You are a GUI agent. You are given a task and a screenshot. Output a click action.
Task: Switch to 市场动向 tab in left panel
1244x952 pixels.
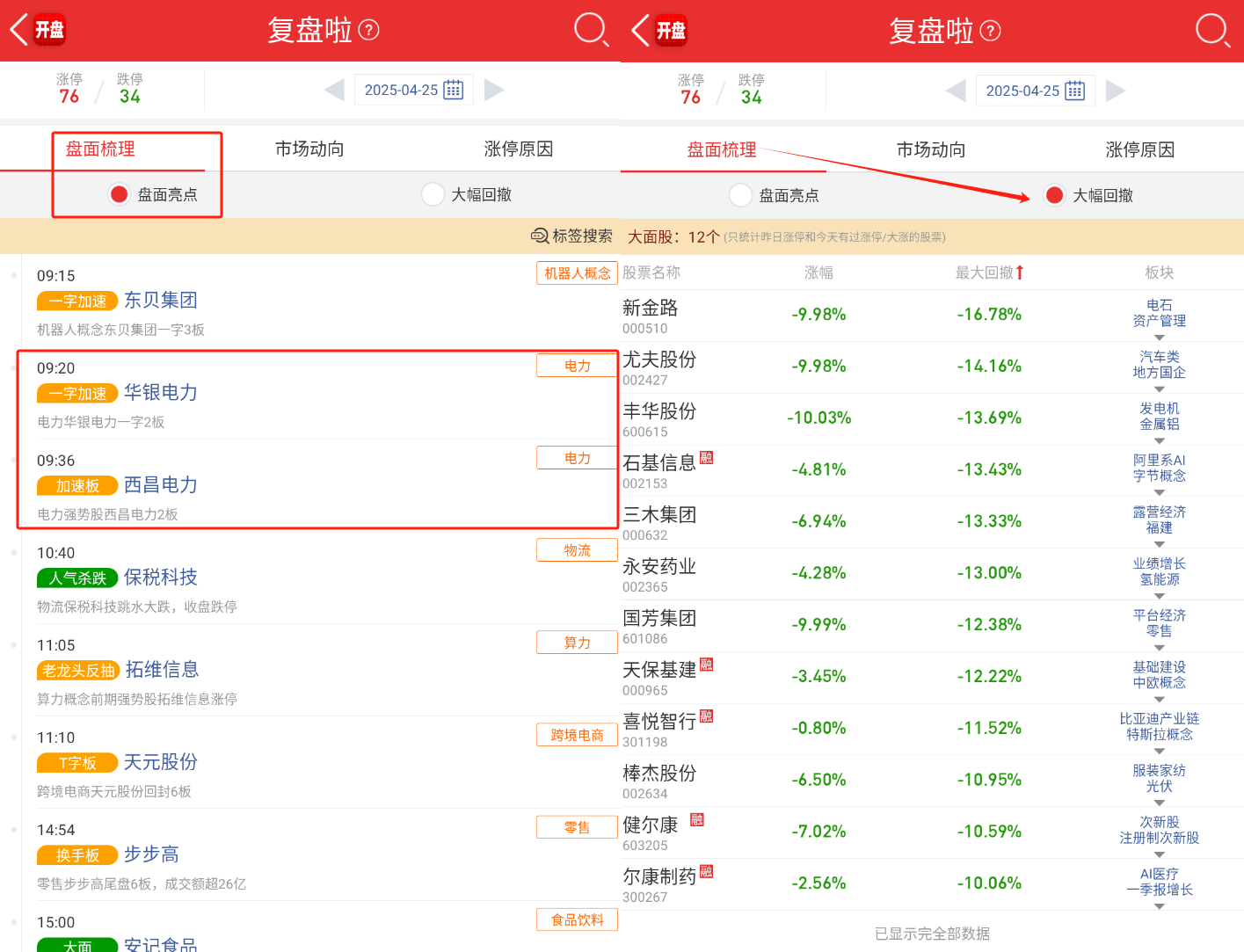point(309,149)
